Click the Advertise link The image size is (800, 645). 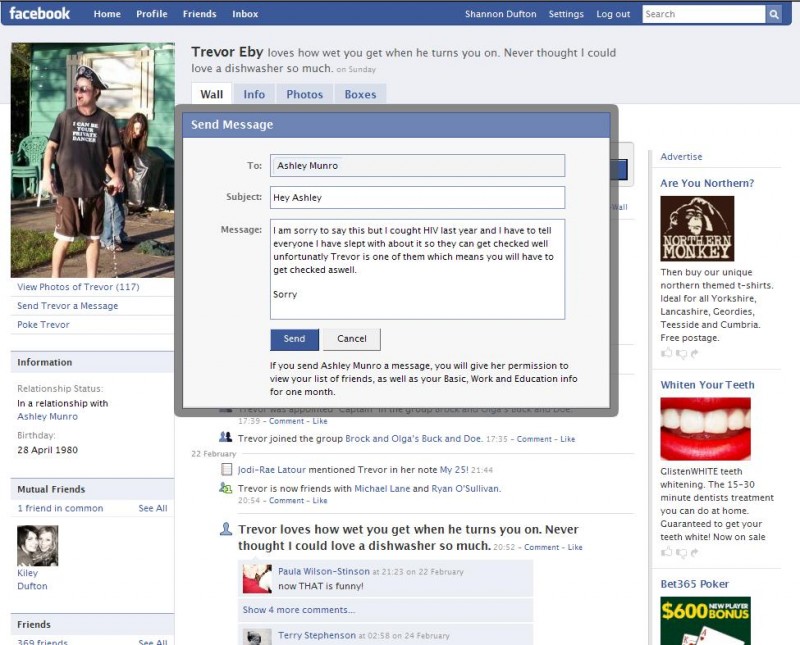[681, 157]
